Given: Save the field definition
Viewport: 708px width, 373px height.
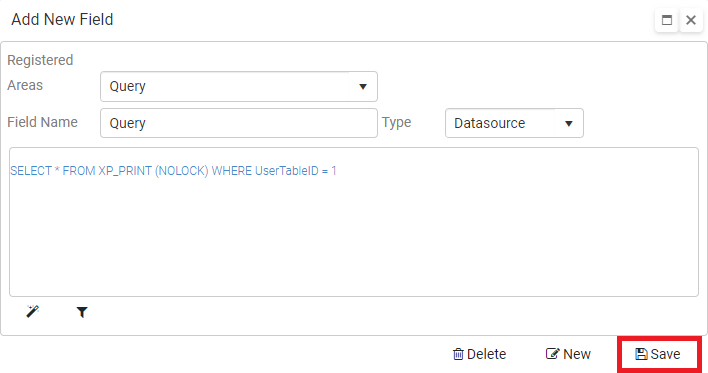Looking at the screenshot, I should (658, 354).
